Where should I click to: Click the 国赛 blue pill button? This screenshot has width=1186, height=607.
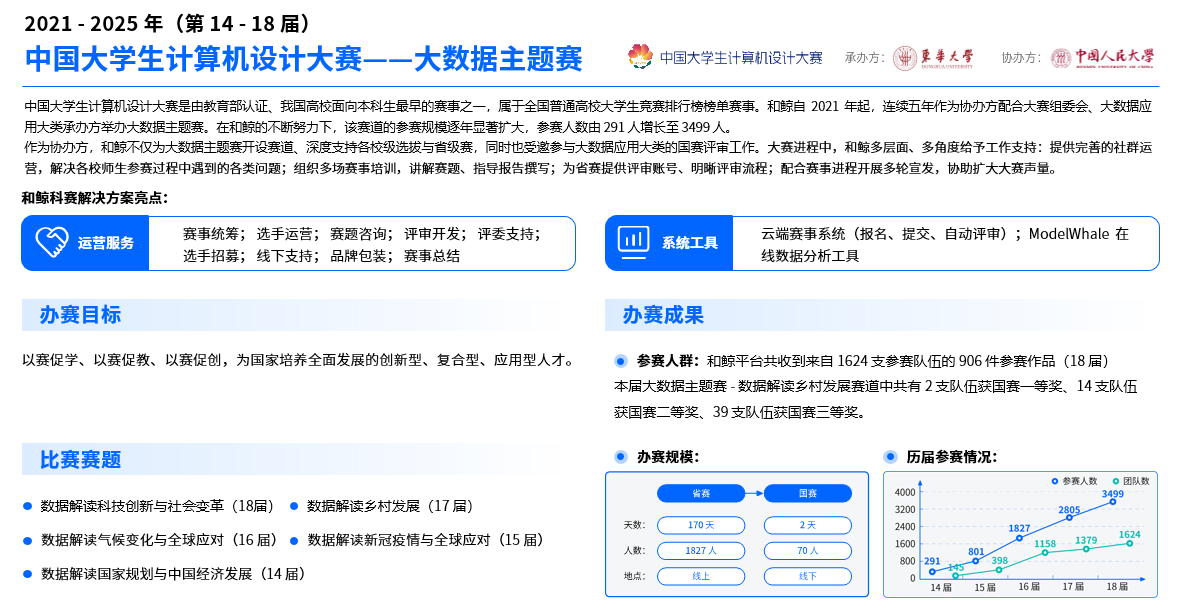(x=807, y=493)
